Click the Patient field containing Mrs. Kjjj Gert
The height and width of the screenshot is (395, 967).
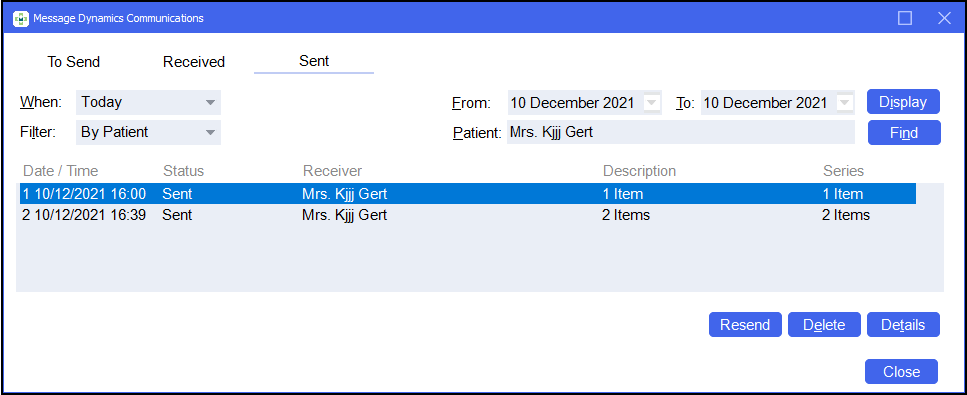[x=680, y=132]
